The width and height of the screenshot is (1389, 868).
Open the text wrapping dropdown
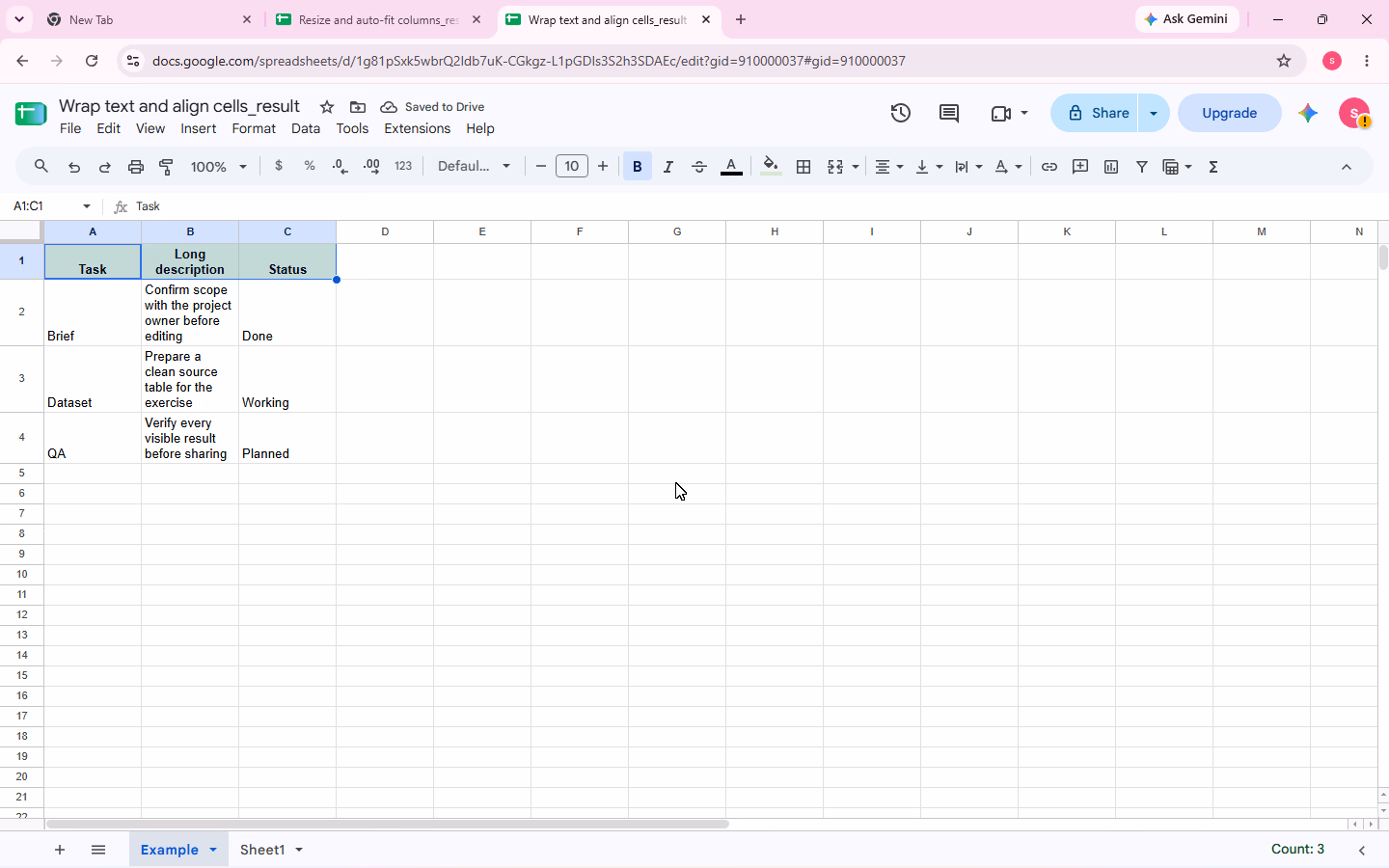click(968, 167)
